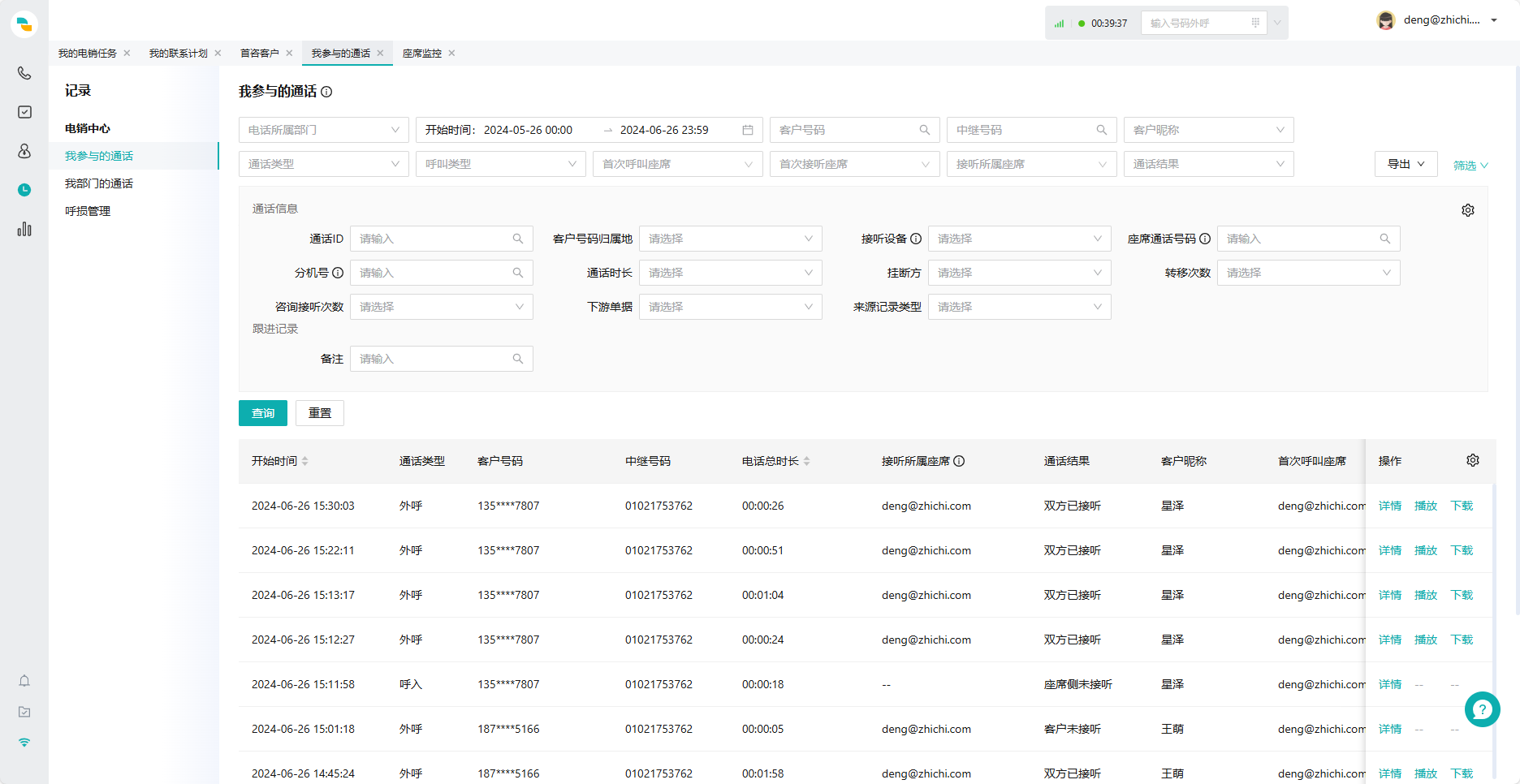
Task: Click info icon beside 座席通话号码 label
Action: coord(1205,239)
